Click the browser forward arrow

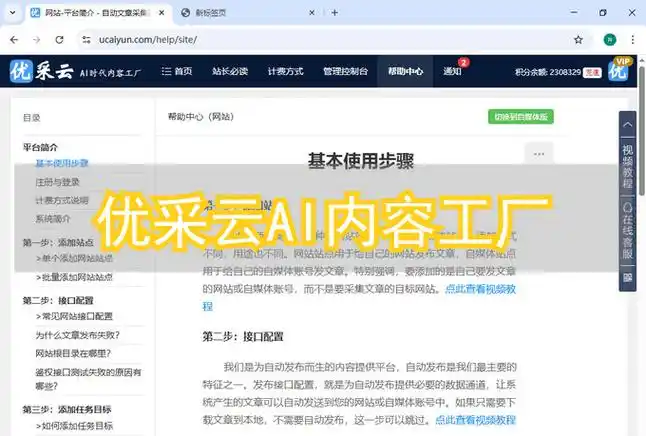[x=37, y=40]
